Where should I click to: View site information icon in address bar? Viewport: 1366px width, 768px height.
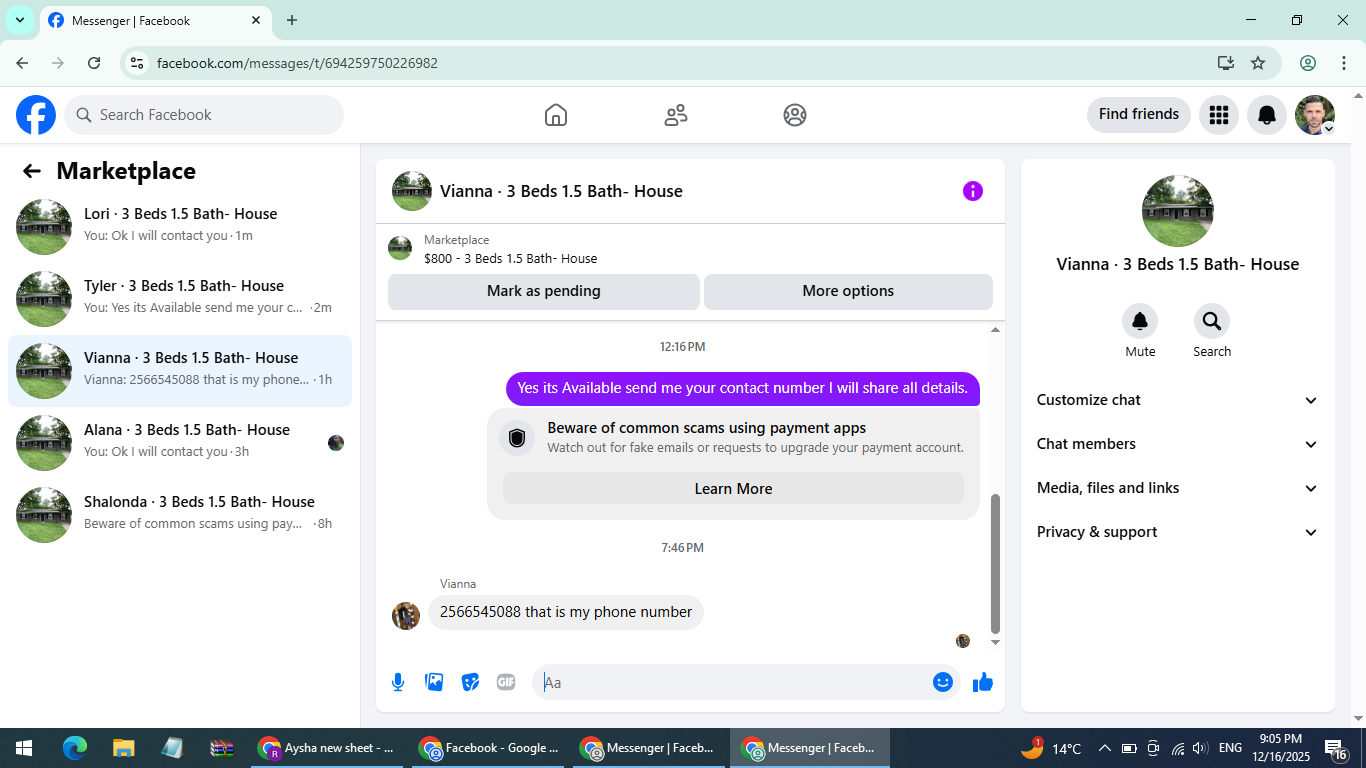(x=138, y=63)
